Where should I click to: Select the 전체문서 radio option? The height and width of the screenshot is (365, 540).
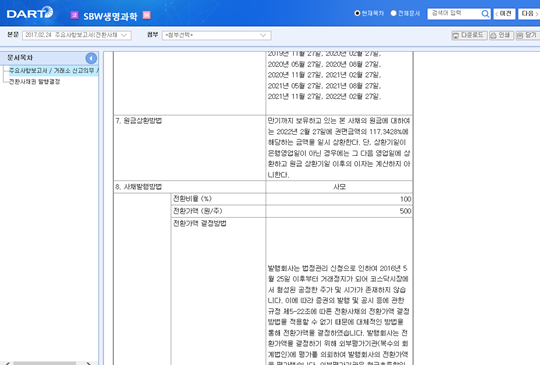pos(393,13)
